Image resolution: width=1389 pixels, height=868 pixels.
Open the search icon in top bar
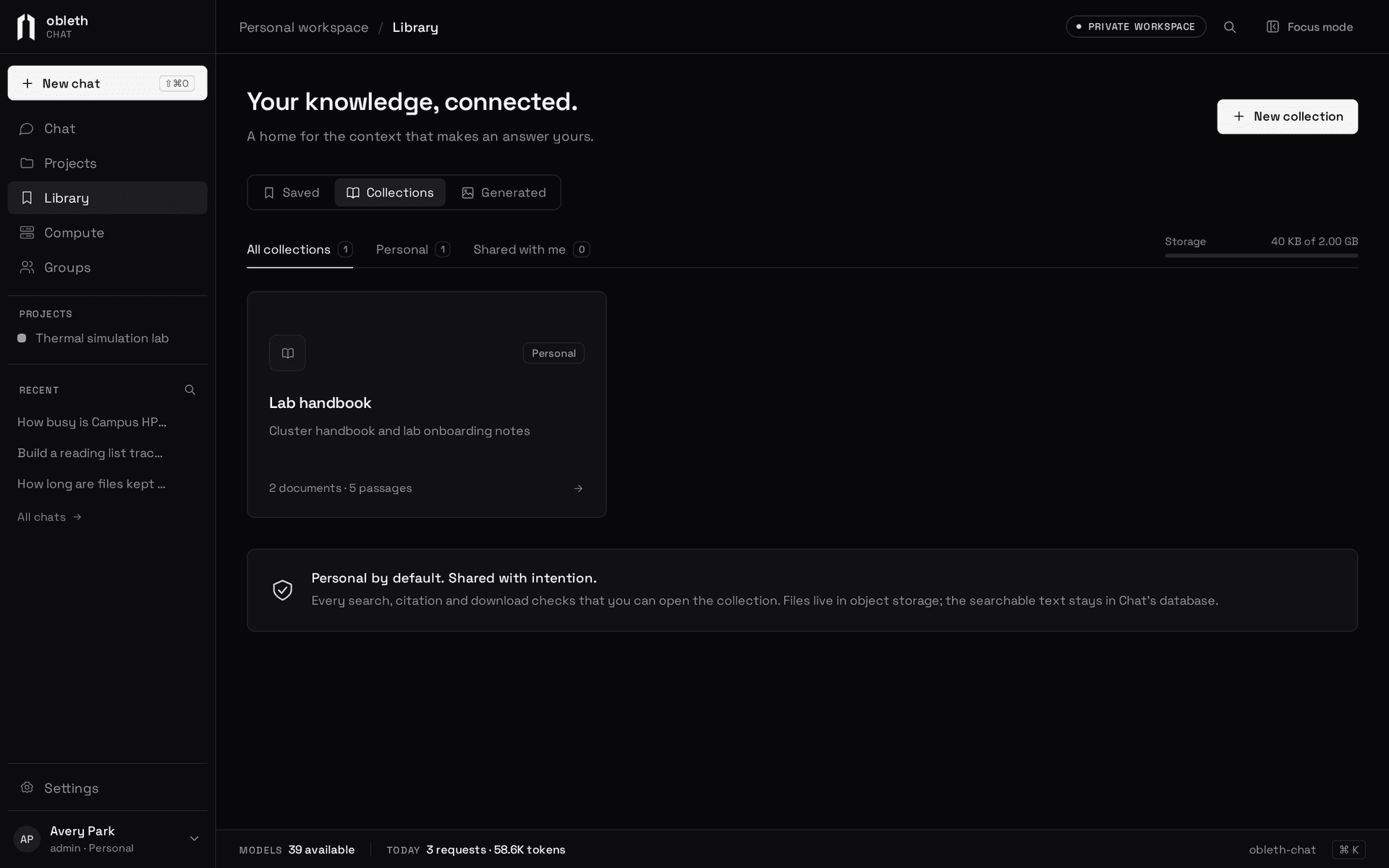click(x=1230, y=27)
